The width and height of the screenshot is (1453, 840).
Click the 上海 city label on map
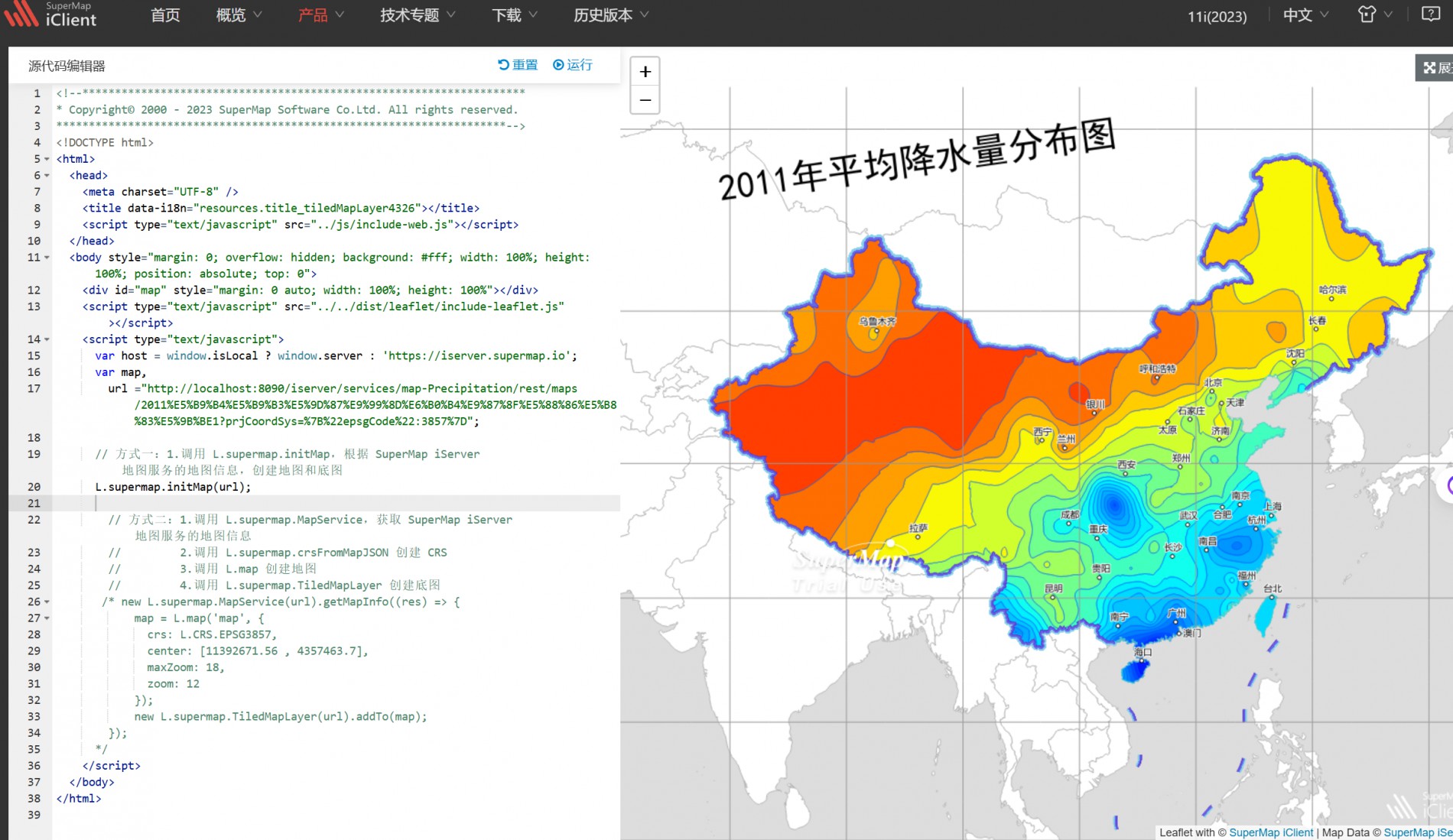1272,506
